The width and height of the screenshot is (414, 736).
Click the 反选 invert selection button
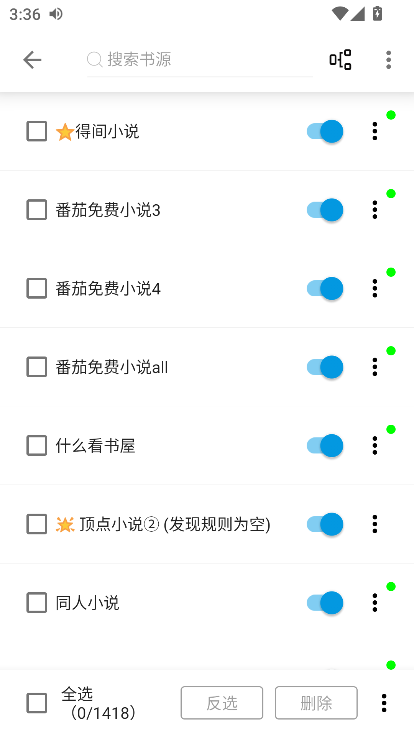pyautogui.click(x=222, y=703)
